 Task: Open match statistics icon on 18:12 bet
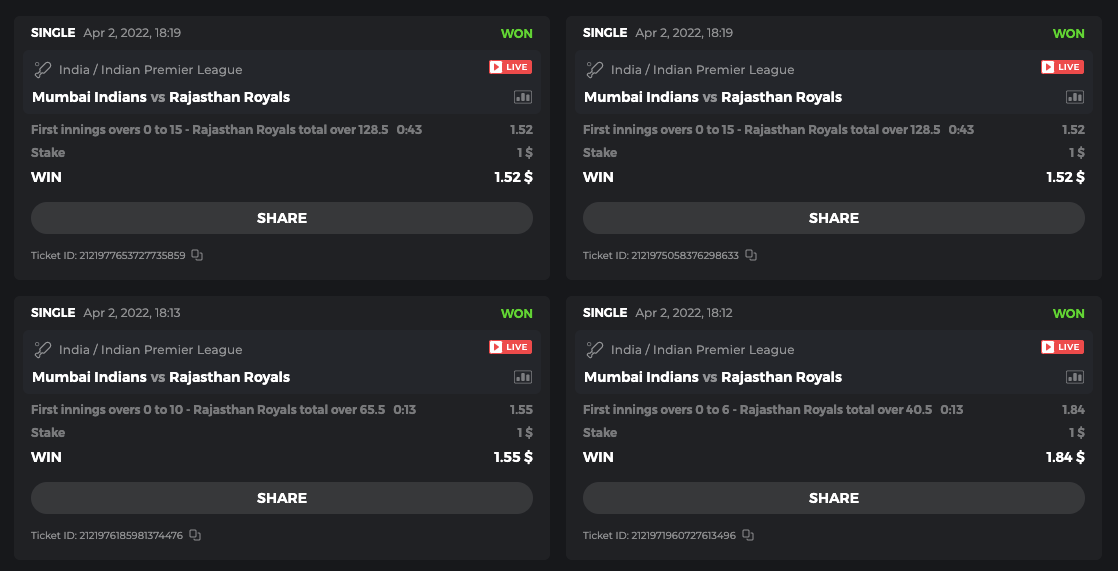(1075, 377)
